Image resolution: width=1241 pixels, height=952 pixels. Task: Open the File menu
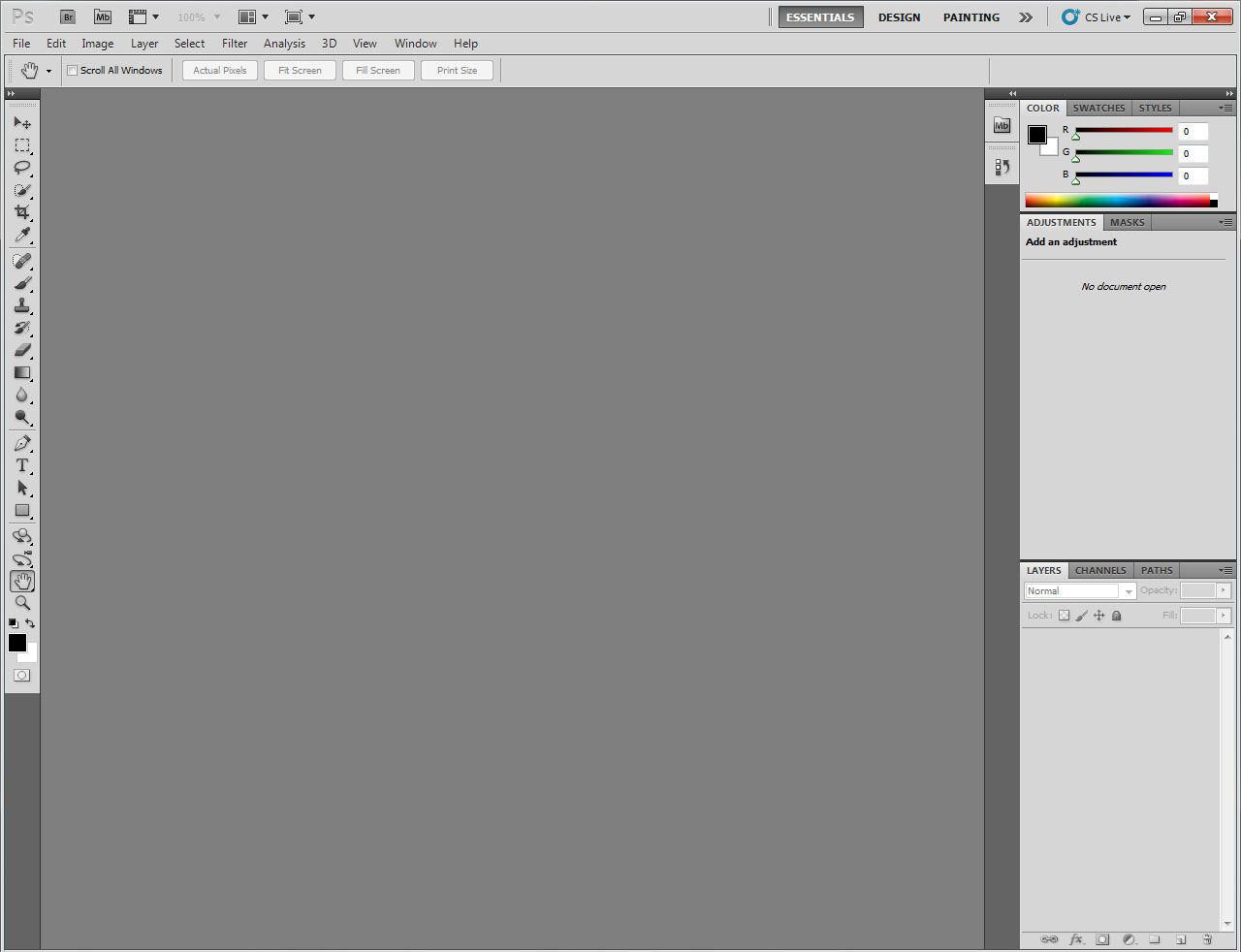coord(21,44)
